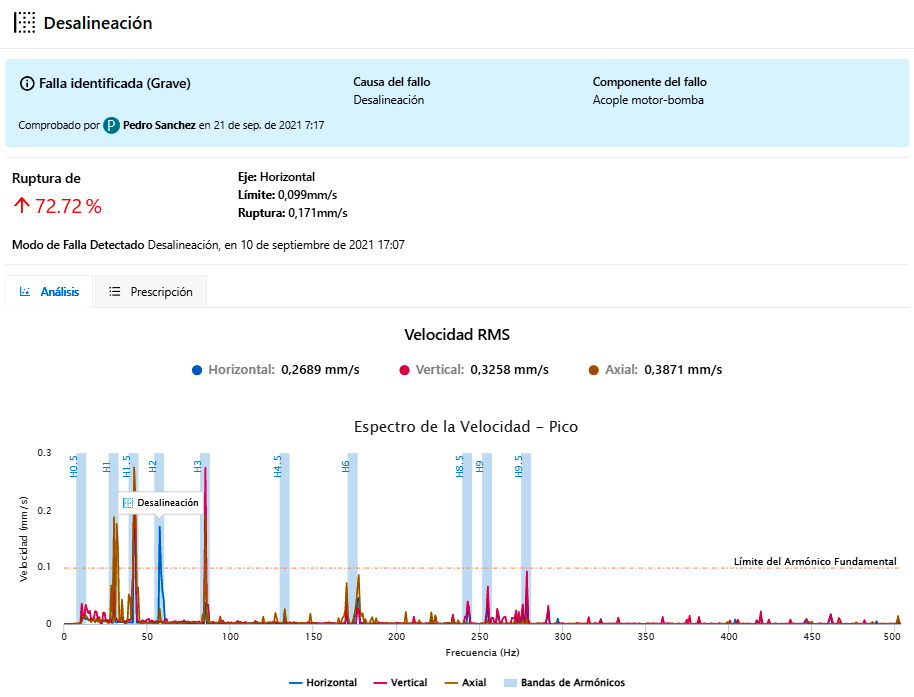Click the Desalineación tooltip on the chart

(x=161, y=503)
